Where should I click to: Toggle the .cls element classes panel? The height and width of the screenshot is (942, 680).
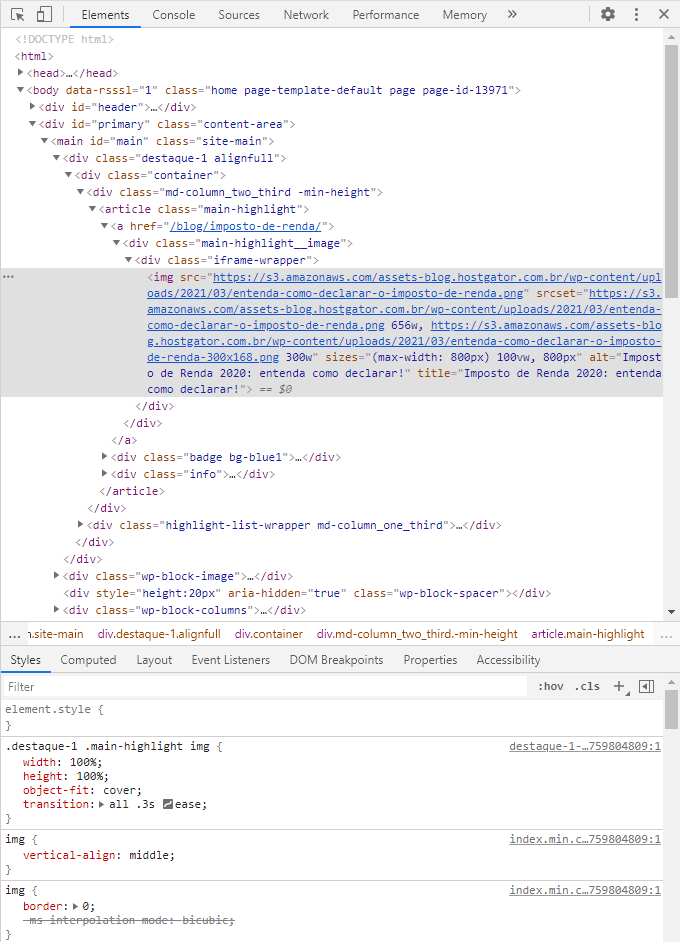pos(587,686)
